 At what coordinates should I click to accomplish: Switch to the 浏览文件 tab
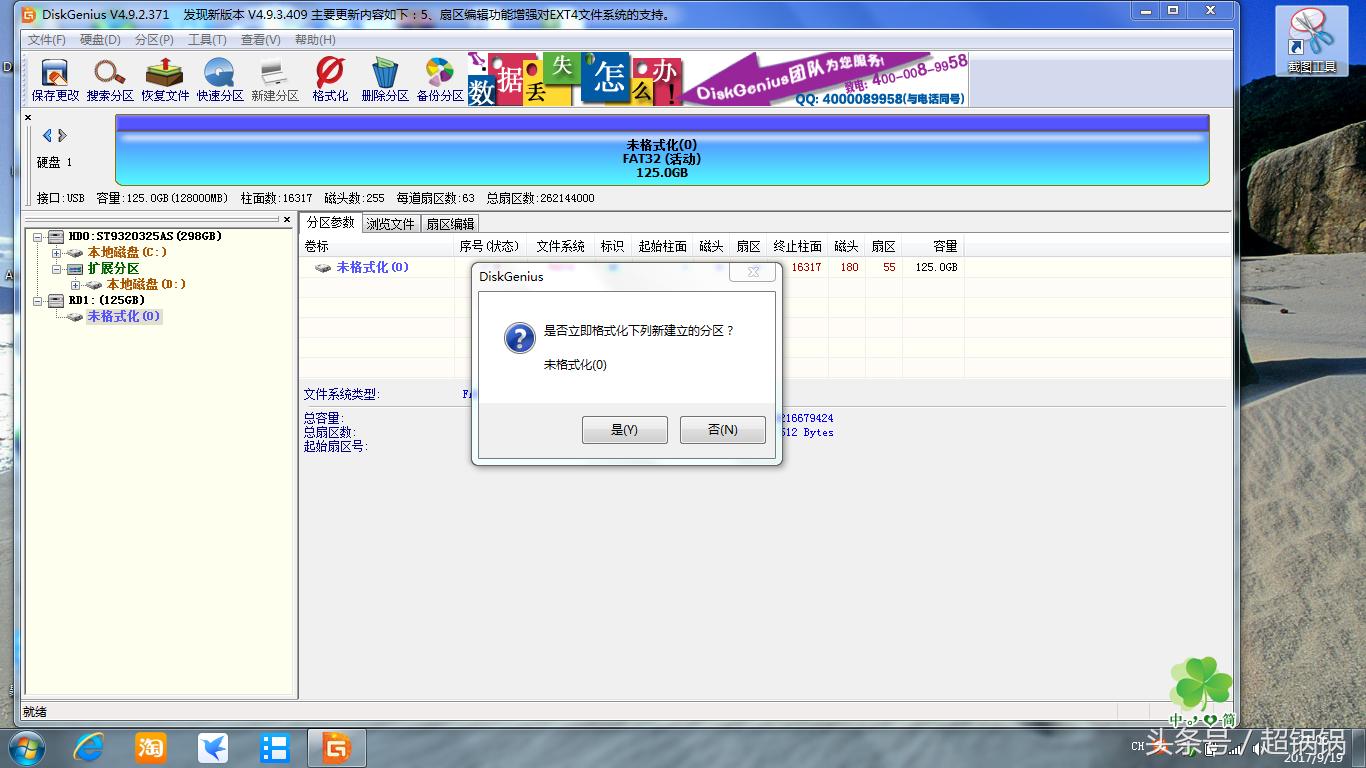(x=390, y=223)
